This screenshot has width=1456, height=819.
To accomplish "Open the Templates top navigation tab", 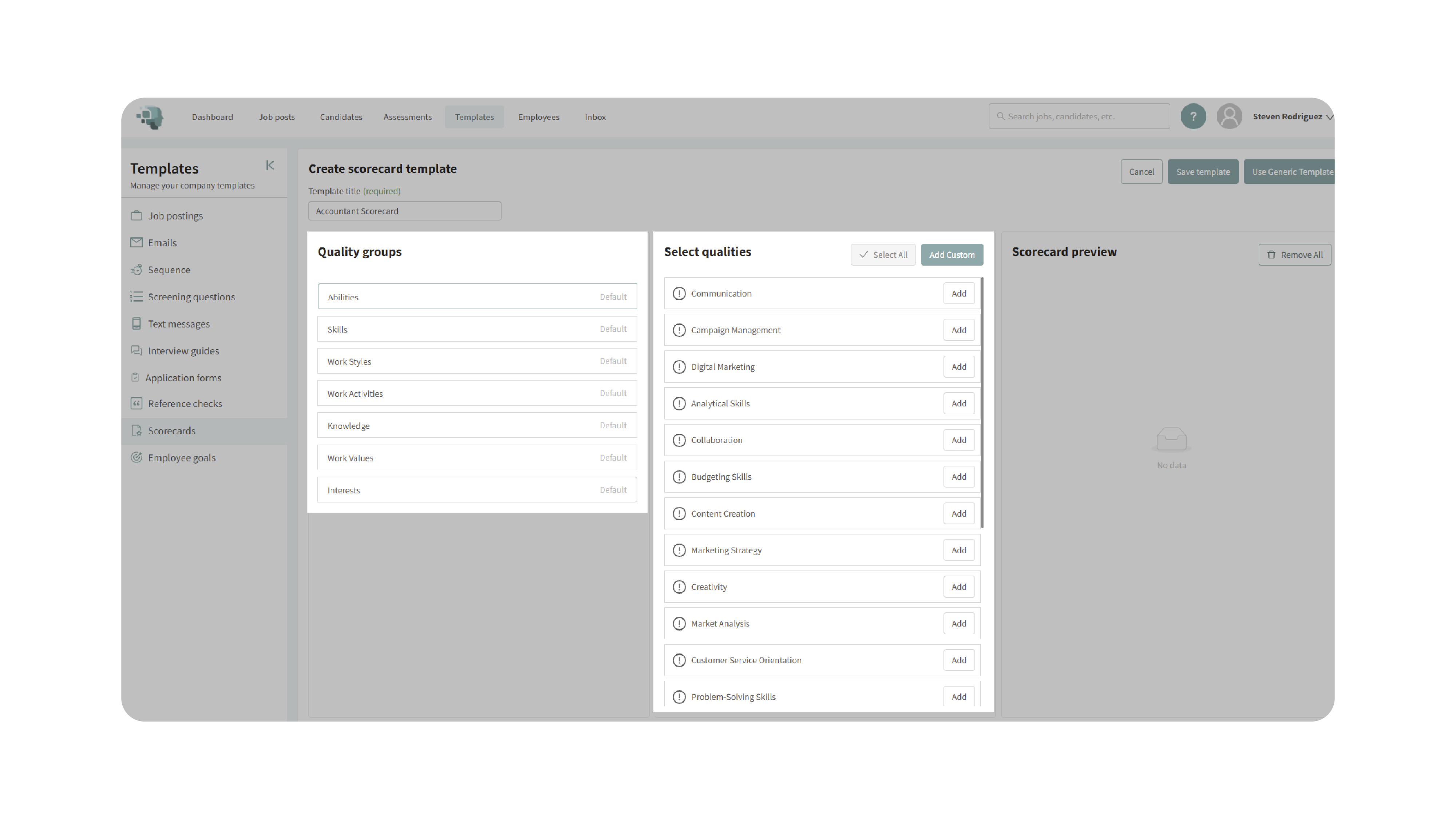I will (474, 117).
